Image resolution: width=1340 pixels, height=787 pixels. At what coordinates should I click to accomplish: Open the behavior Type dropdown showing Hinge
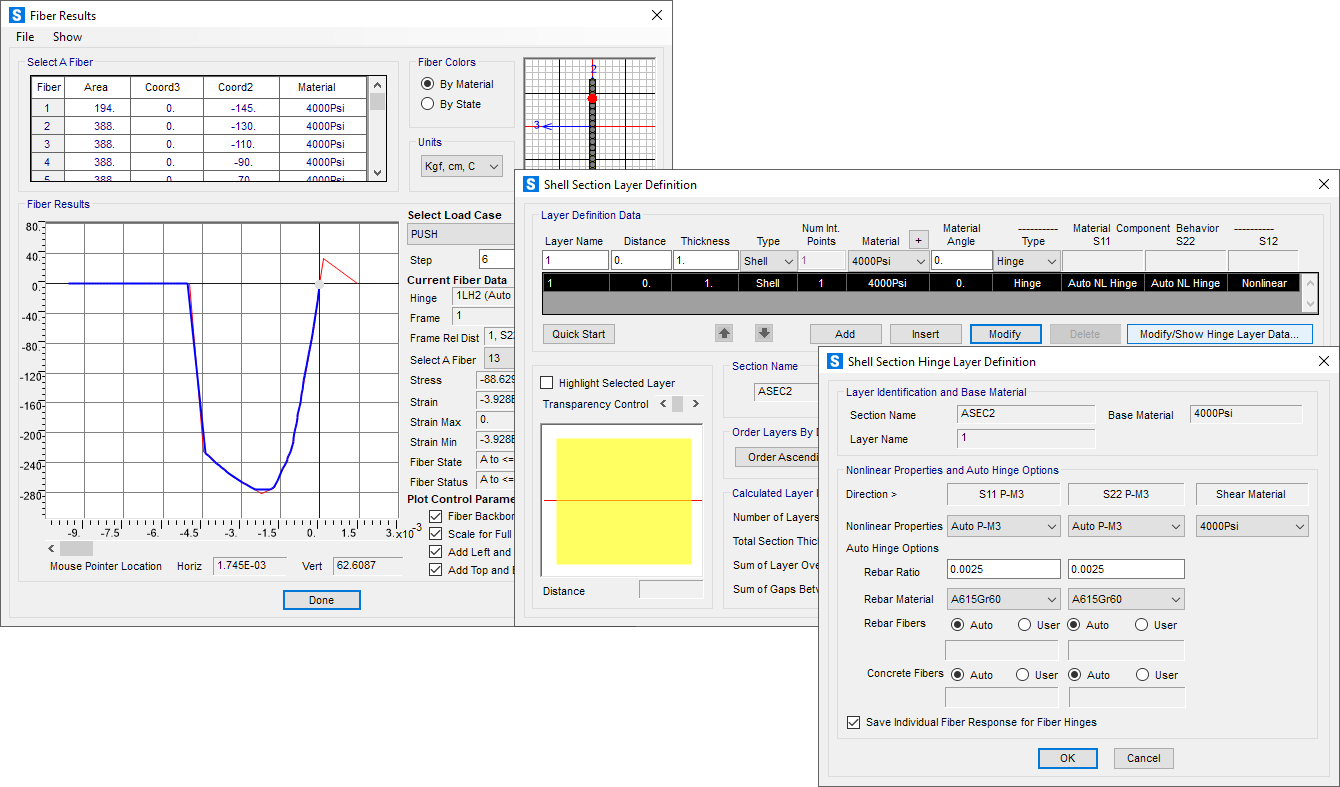(1027, 261)
